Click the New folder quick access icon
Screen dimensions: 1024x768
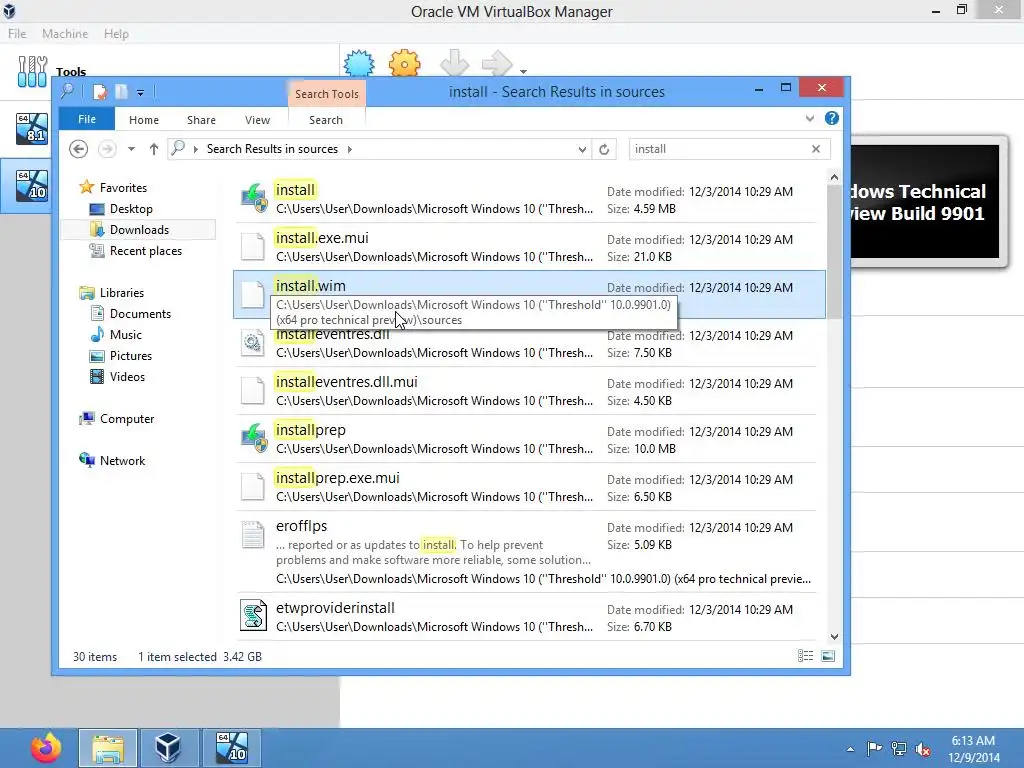121,92
